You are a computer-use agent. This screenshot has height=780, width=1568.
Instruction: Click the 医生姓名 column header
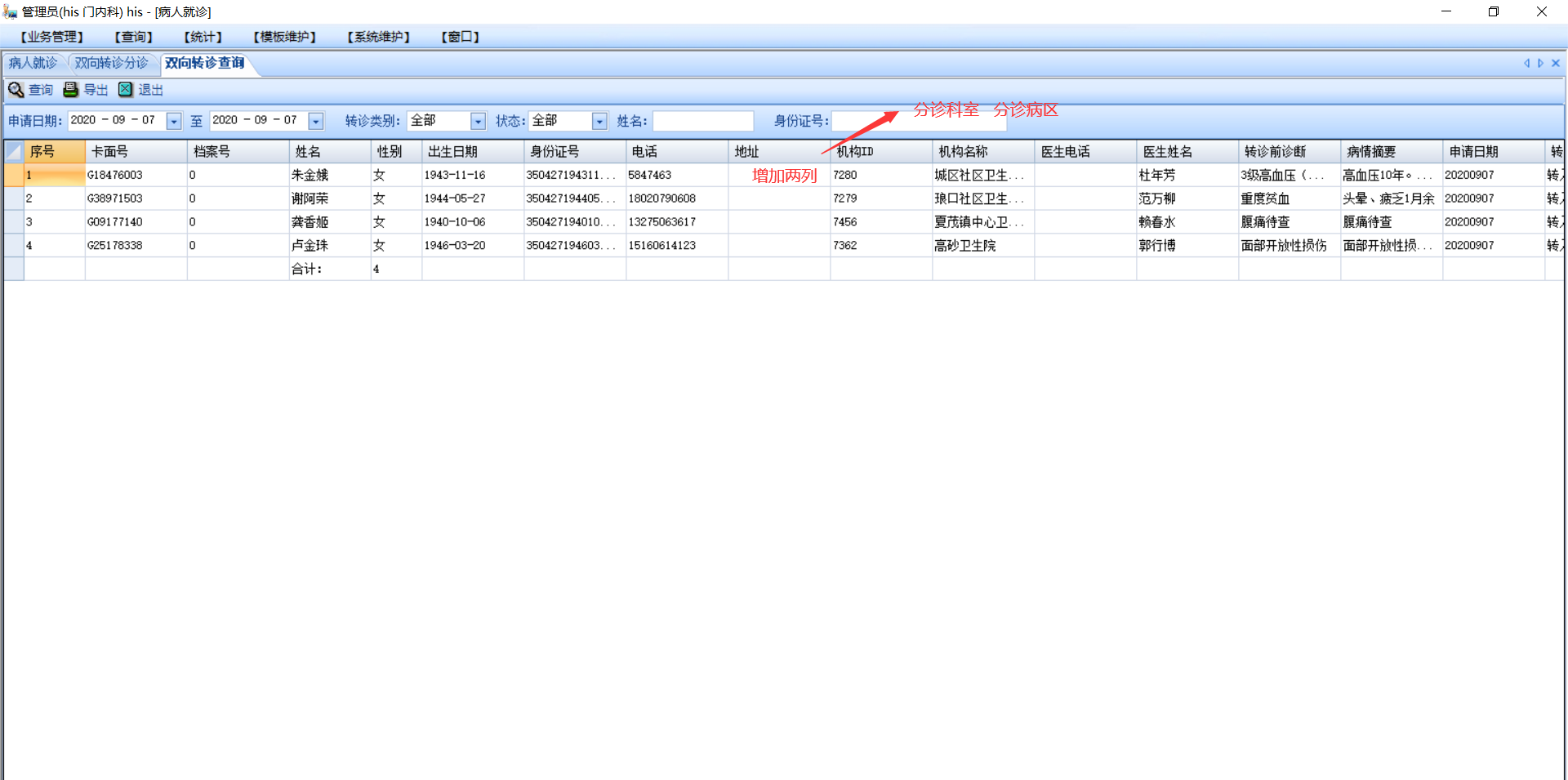coord(1187,152)
